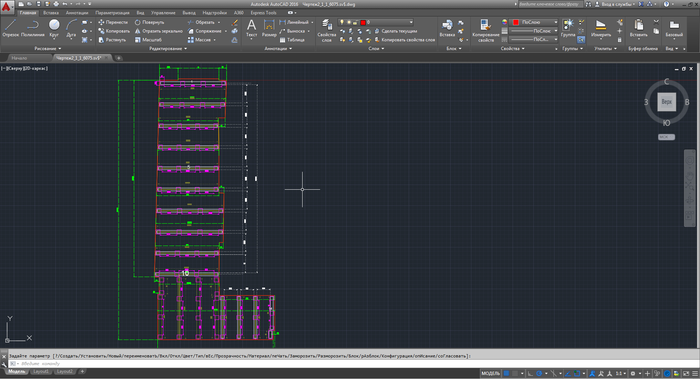Screen dimensions: 700x379
Task: Open the ПоСлою color dropdown
Action: pos(534,22)
